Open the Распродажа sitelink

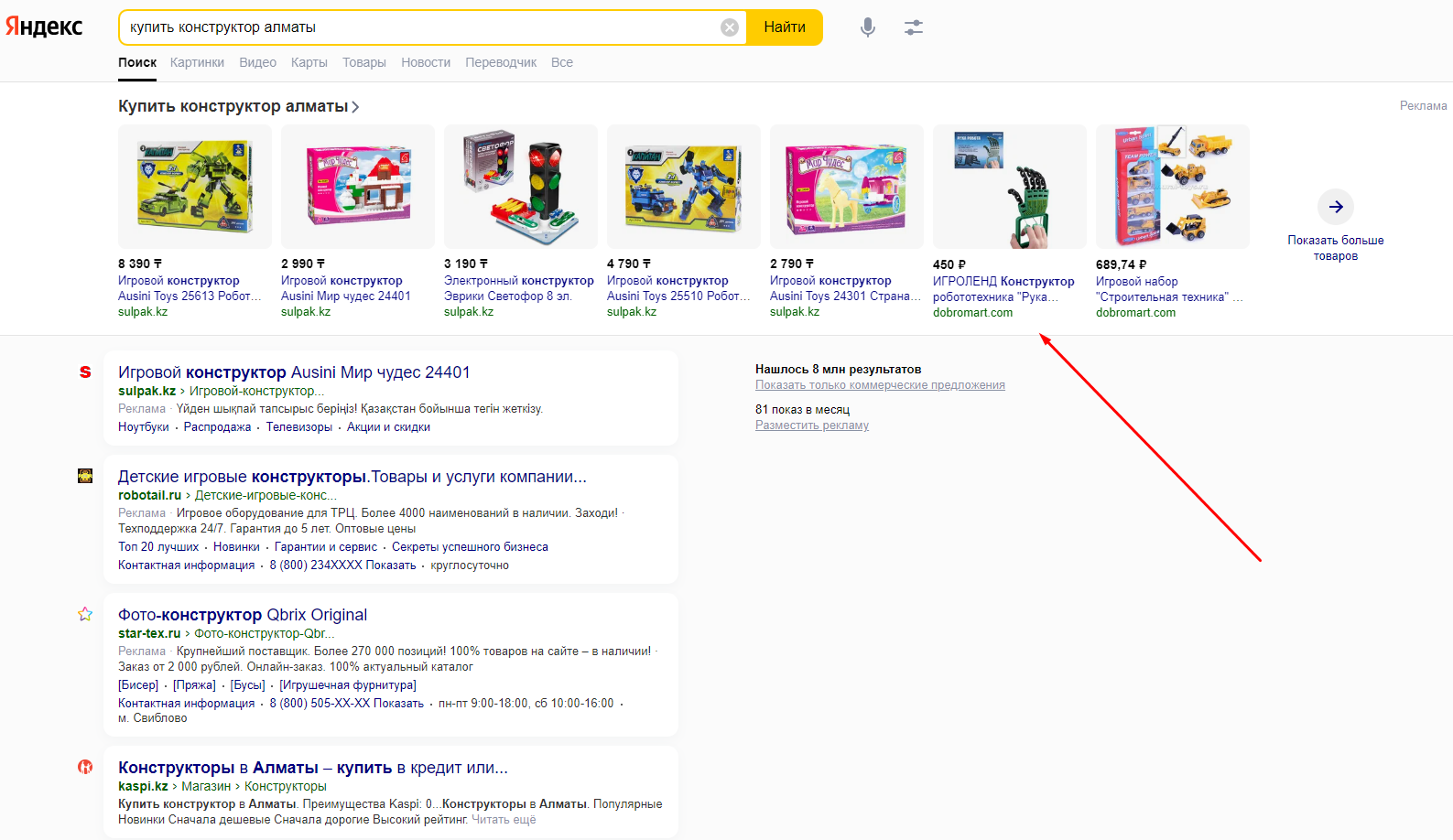coord(217,427)
